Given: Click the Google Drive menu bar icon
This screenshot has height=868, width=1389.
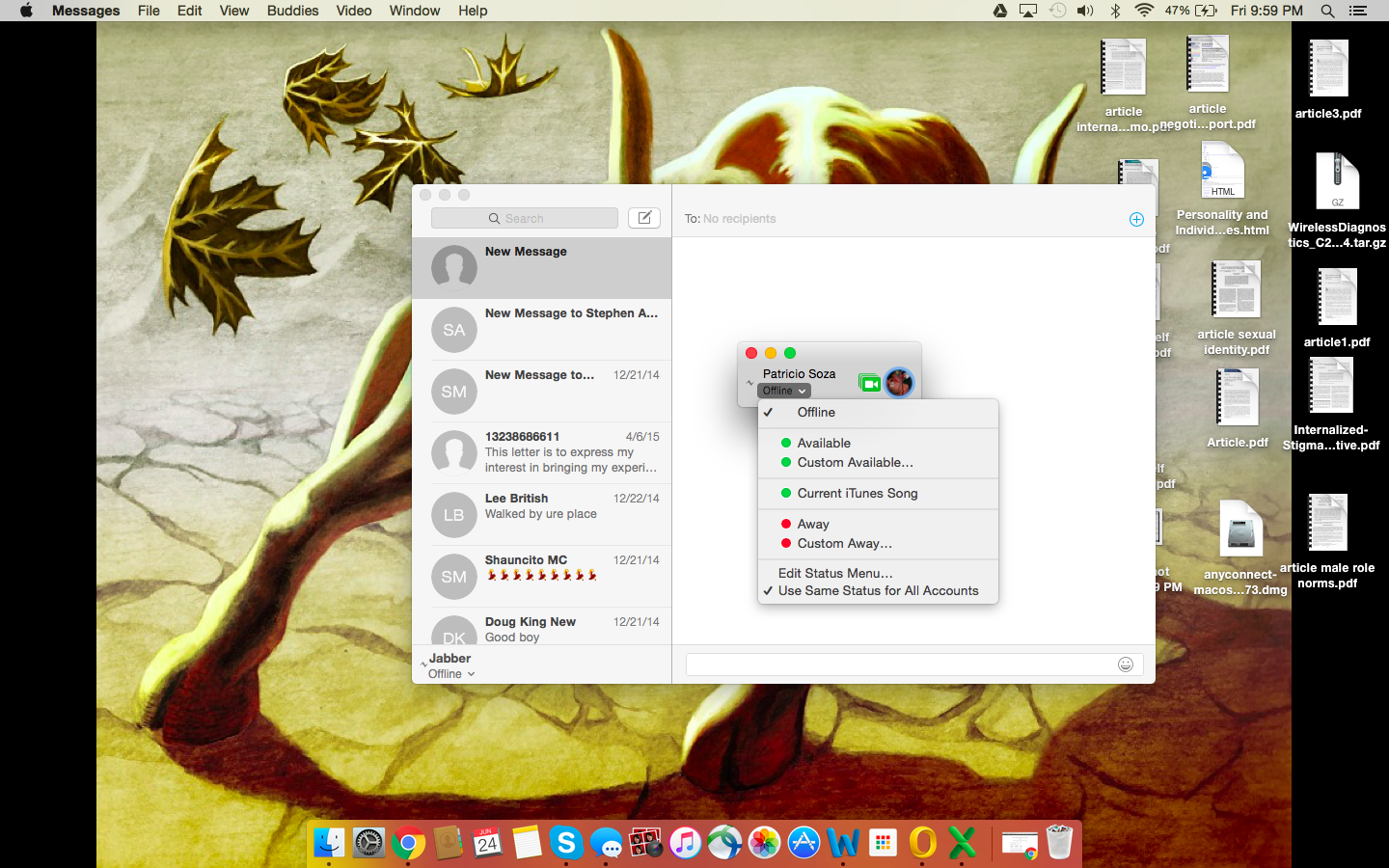Looking at the screenshot, I should [x=1000, y=11].
